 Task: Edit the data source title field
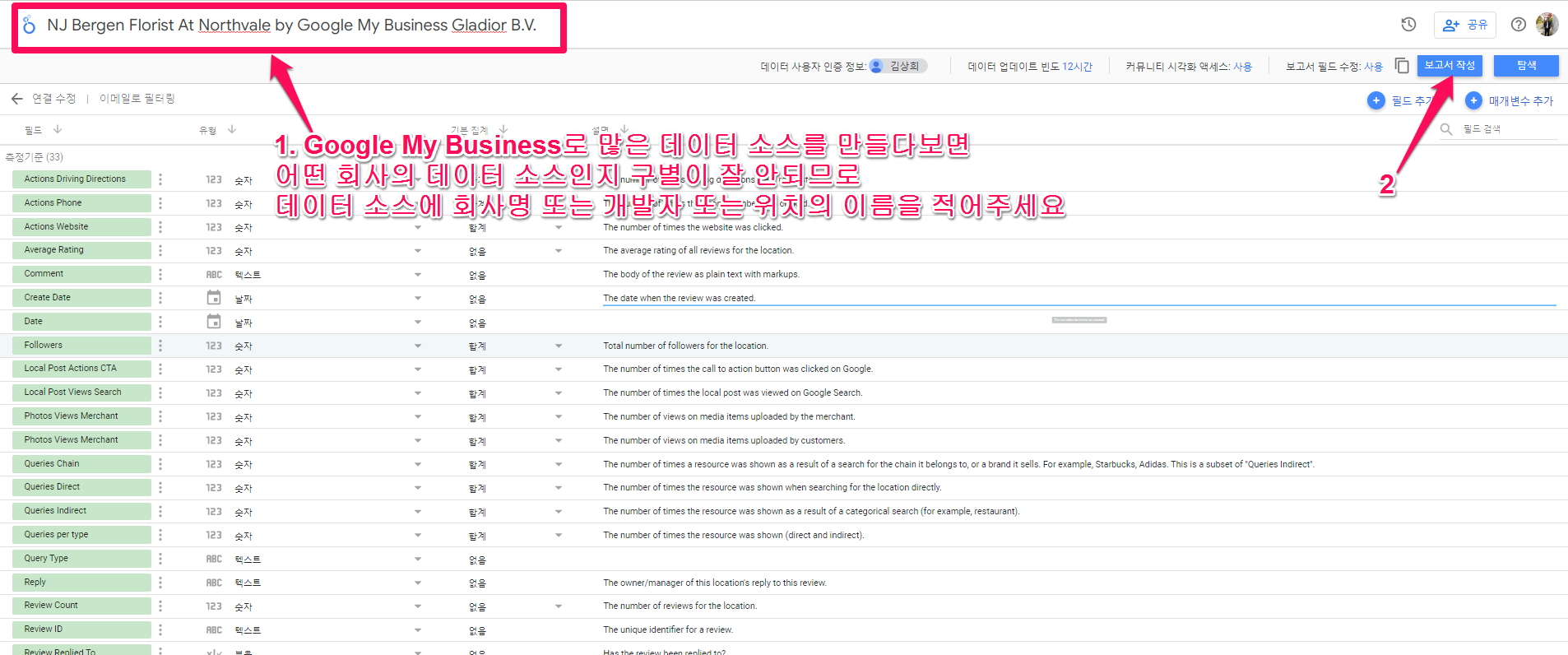click(292, 26)
